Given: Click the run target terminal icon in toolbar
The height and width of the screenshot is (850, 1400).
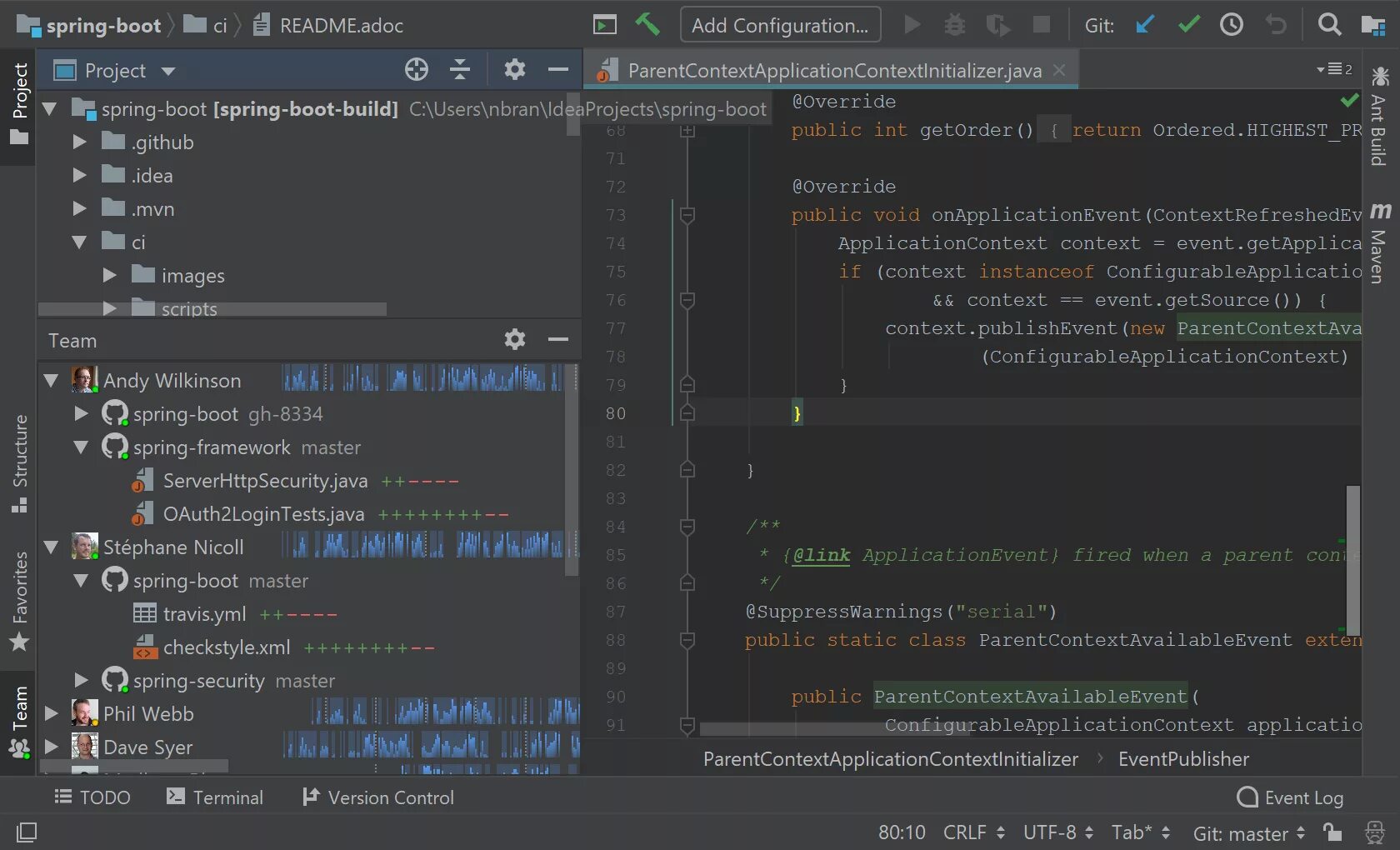Looking at the screenshot, I should point(605,25).
